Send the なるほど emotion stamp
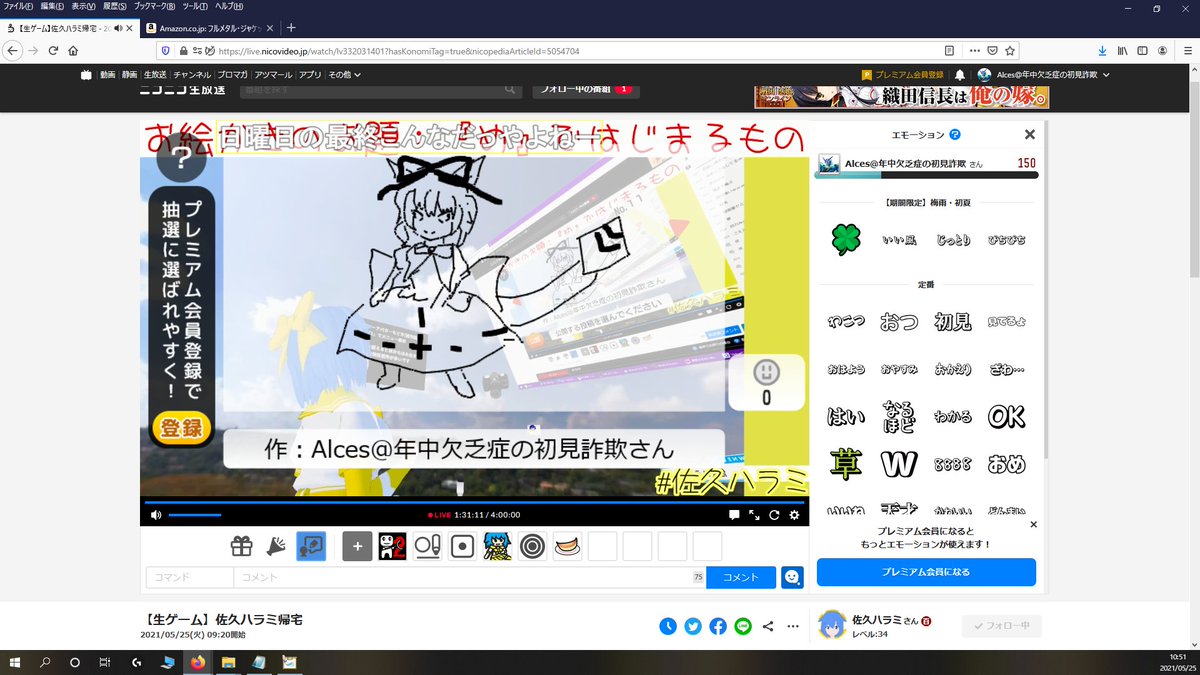This screenshot has width=1200, height=675. point(899,415)
